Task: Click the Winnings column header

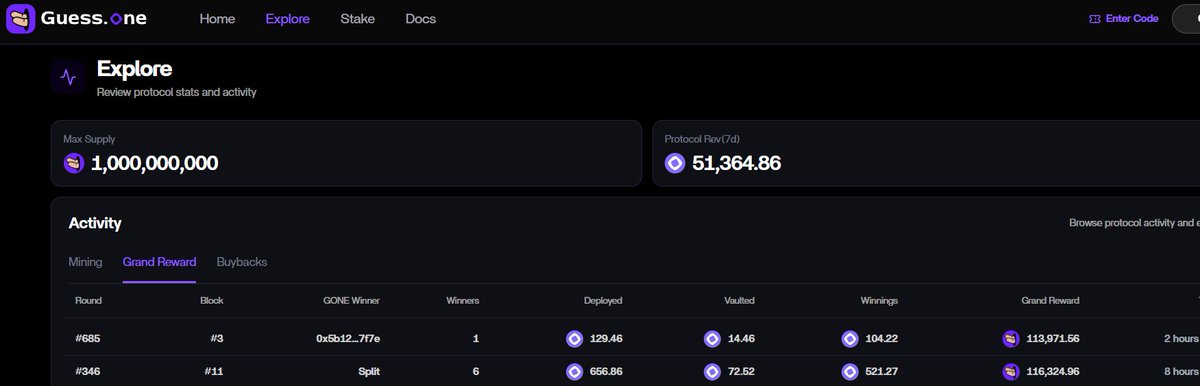Action: pyautogui.click(x=879, y=300)
